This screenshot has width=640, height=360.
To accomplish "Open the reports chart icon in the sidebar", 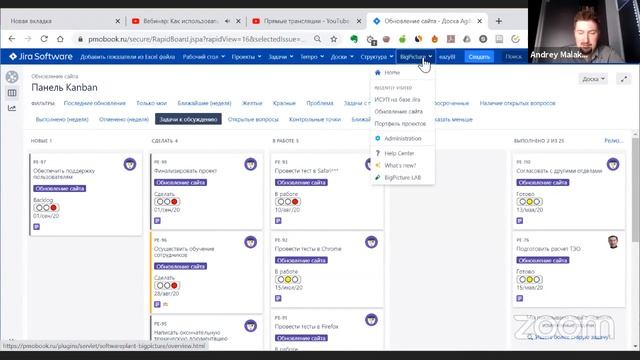I will tap(12, 108).
